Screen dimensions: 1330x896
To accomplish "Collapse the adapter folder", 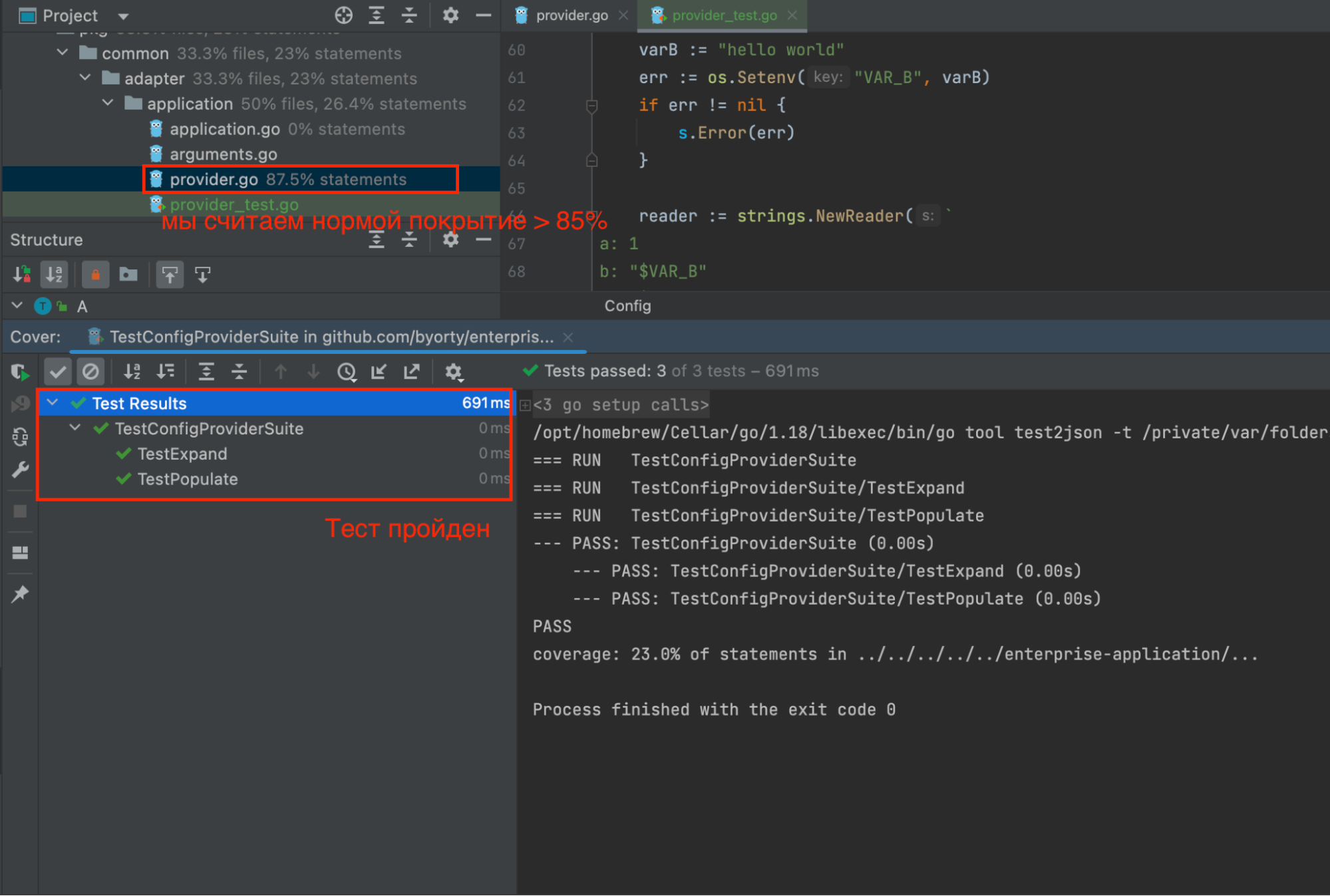I will point(85,77).
